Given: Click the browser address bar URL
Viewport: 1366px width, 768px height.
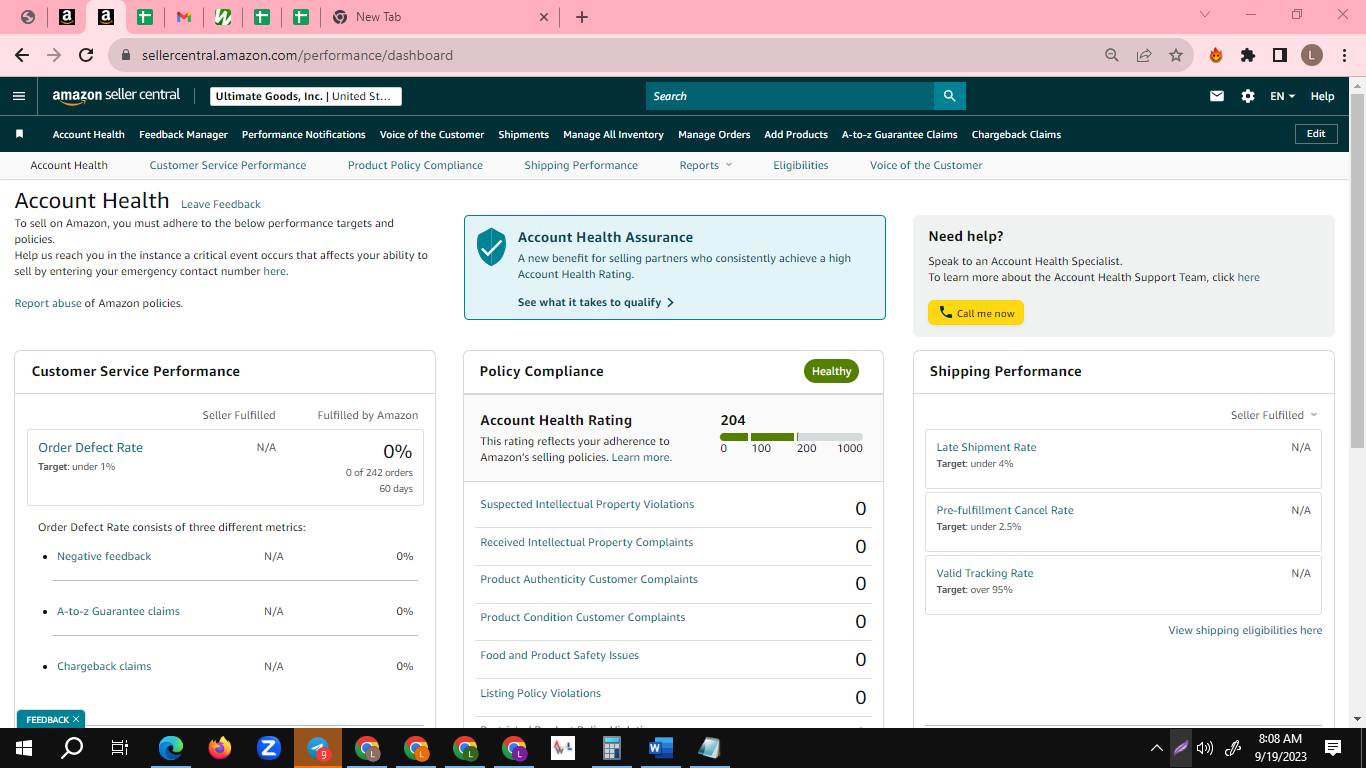Looking at the screenshot, I should coord(297,55).
